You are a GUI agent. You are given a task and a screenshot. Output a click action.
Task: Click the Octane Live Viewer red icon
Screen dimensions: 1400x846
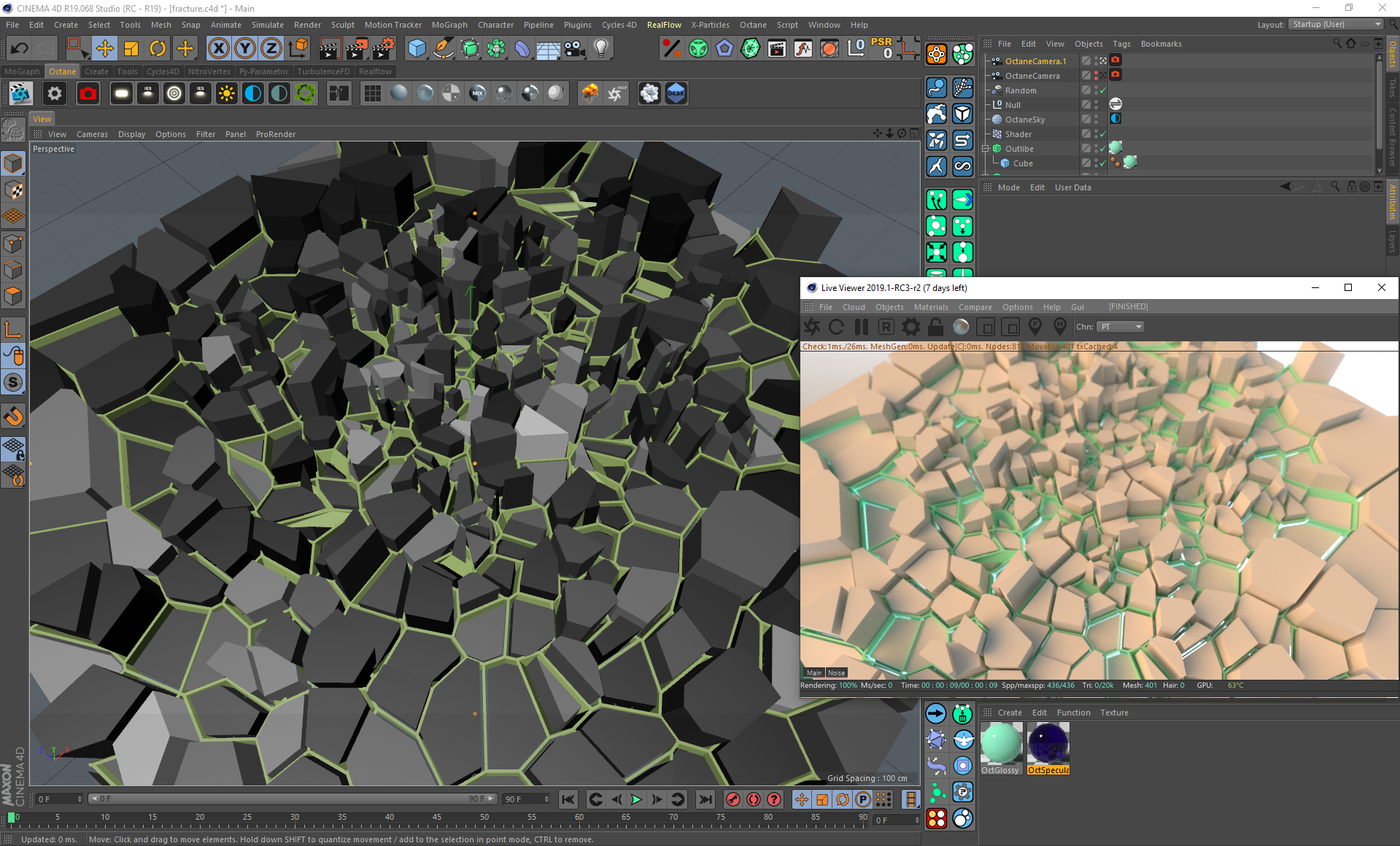click(88, 93)
